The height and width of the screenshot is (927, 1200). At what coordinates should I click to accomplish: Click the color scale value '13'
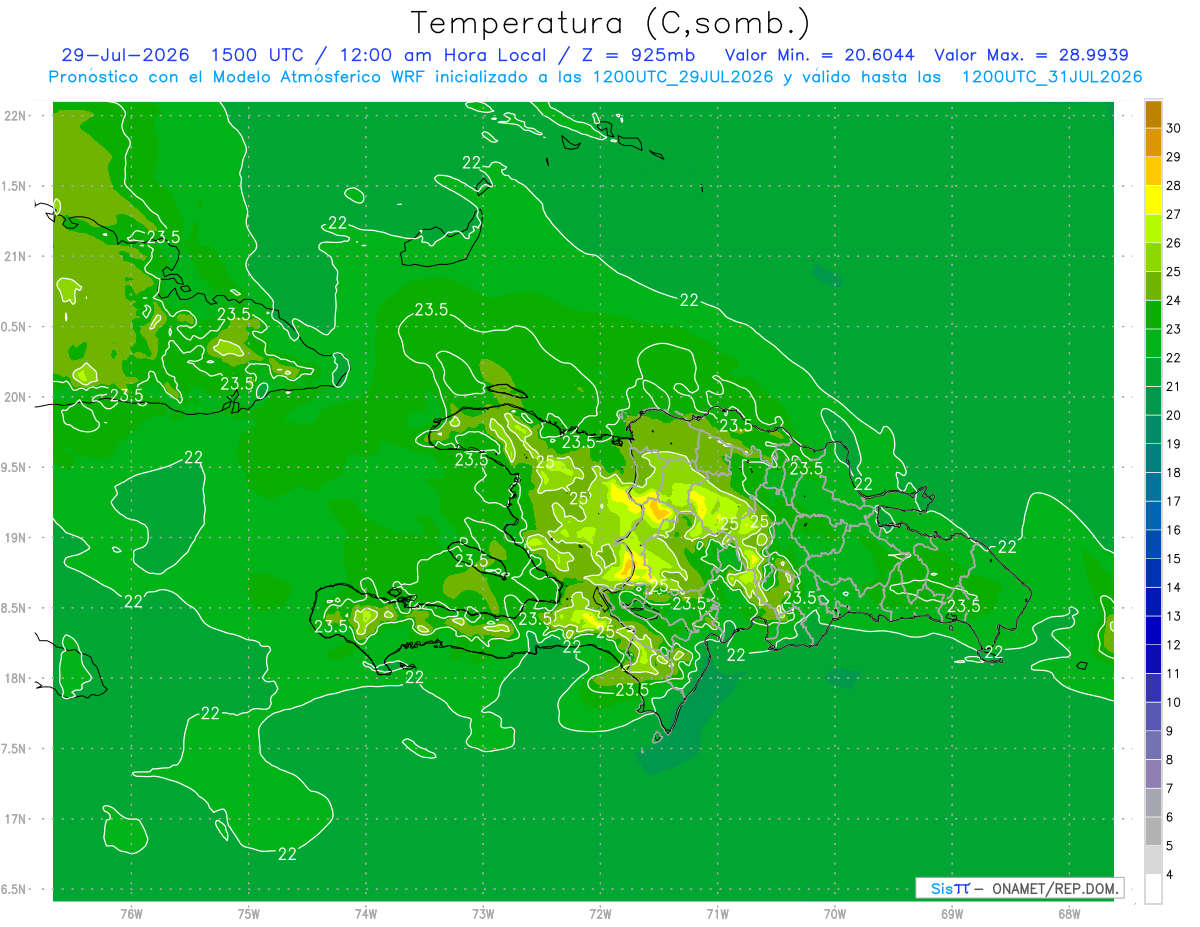(x=1175, y=616)
